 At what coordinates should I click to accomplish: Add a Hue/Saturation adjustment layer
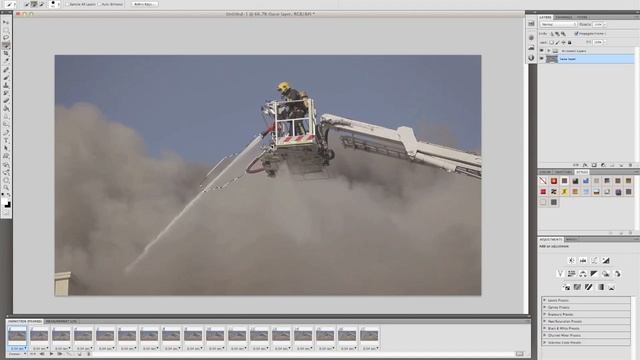[571, 274]
